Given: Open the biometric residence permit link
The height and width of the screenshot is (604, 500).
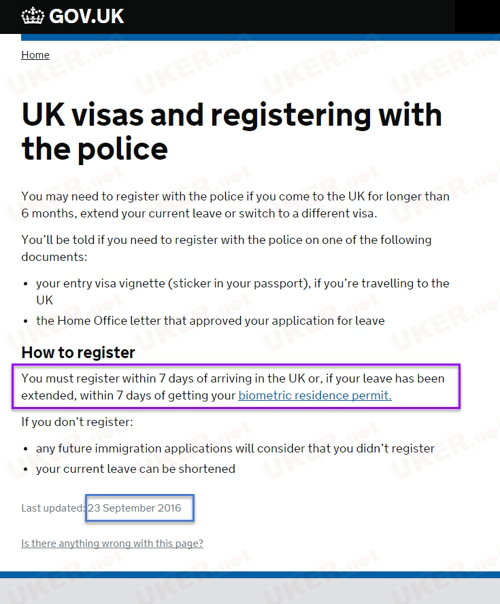Looking at the screenshot, I should (x=315, y=395).
